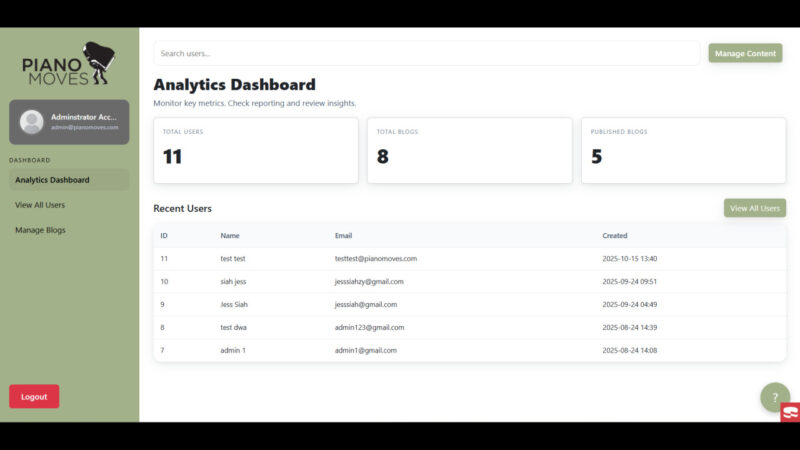Click the ID column header

[x=164, y=236]
